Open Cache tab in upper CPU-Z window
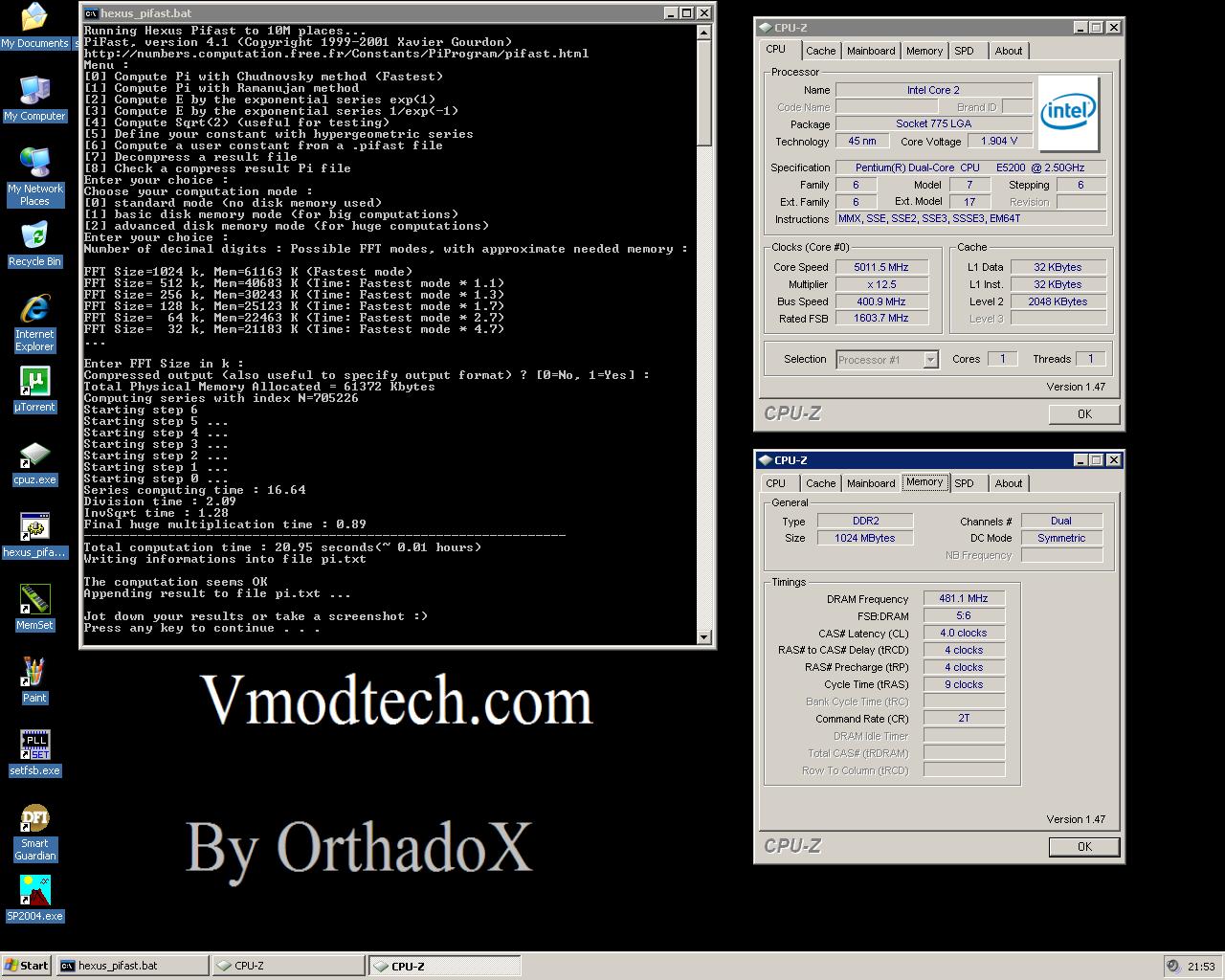The height and width of the screenshot is (980, 1225). 820,51
